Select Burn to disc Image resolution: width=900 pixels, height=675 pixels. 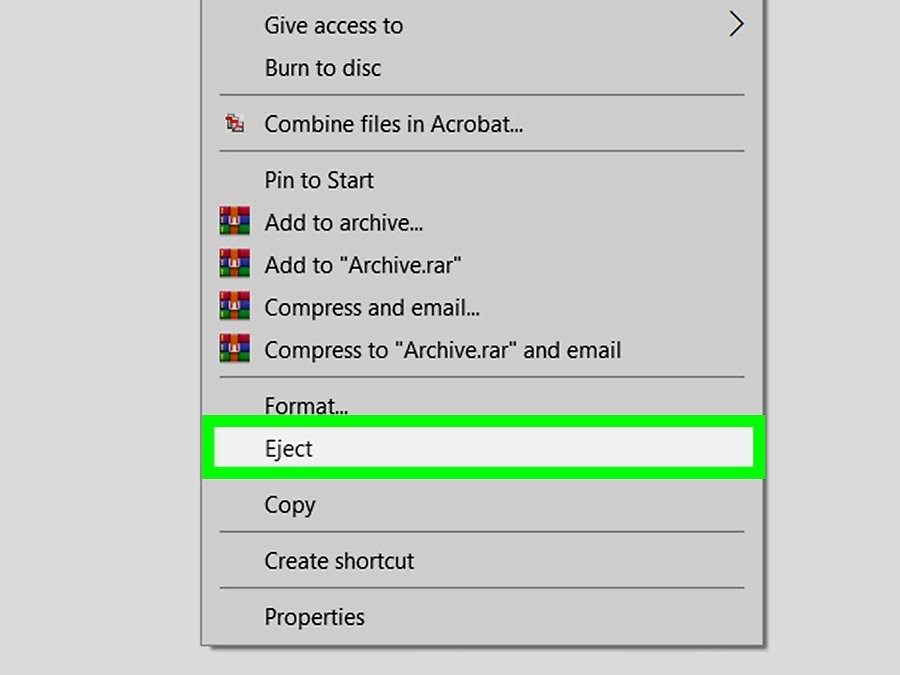(322, 68)
